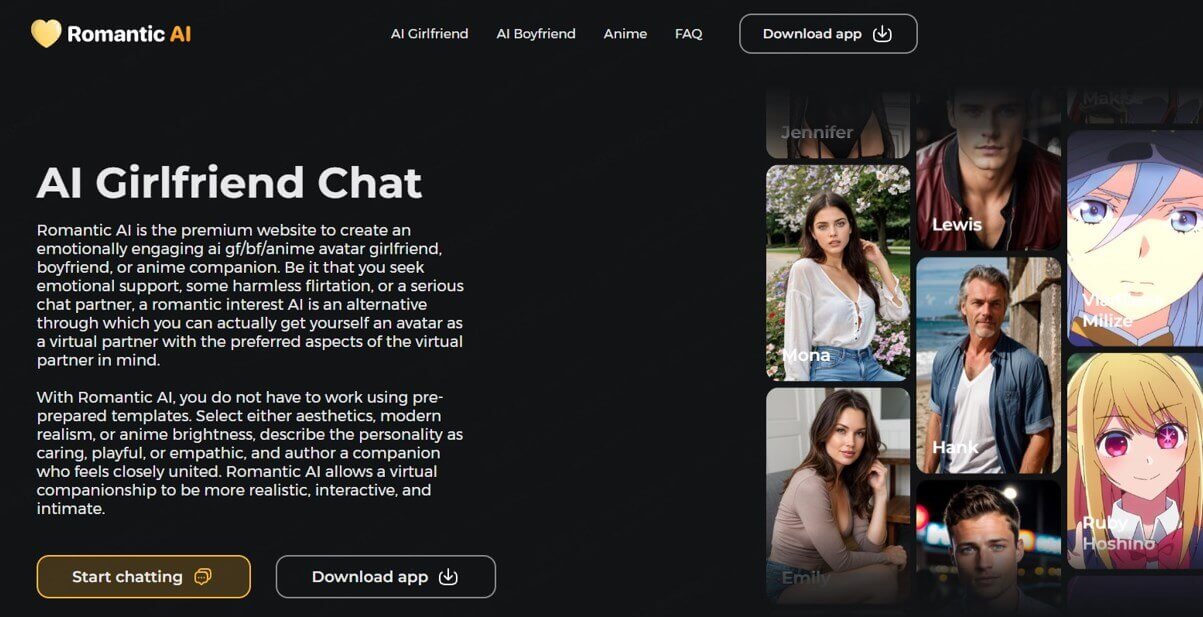Click the yellow heart logo icon
1203x617 pixels.
46,34
